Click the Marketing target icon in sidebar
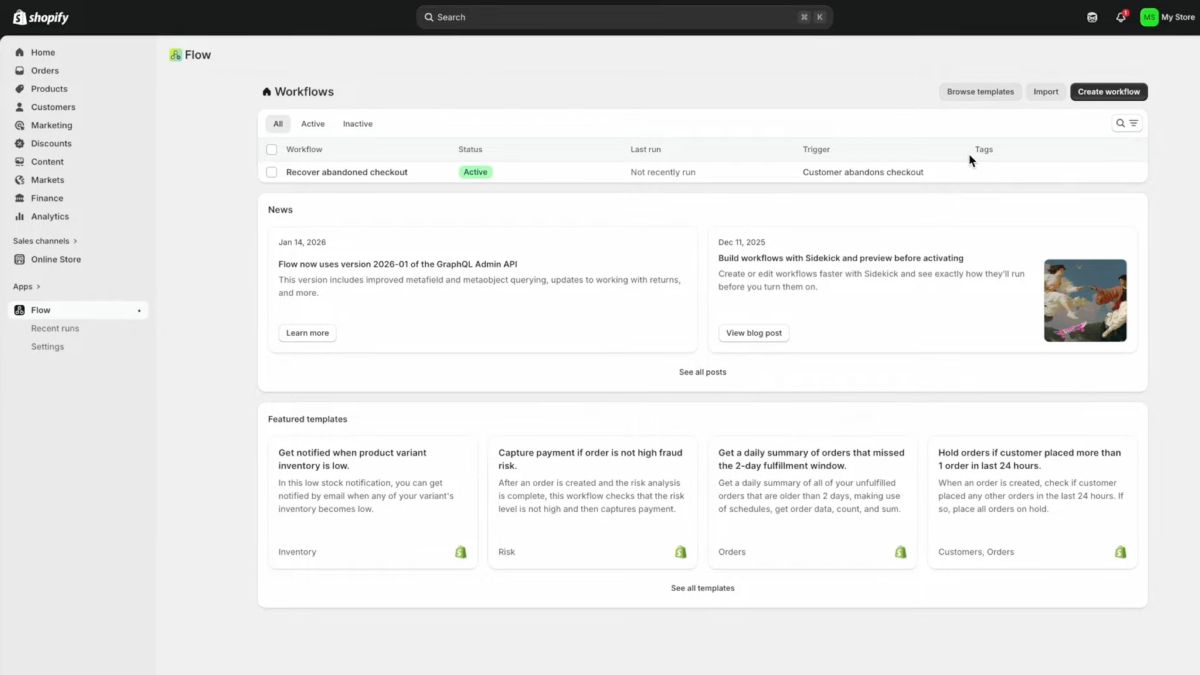Screen dimensions: 1200x675 20,125
